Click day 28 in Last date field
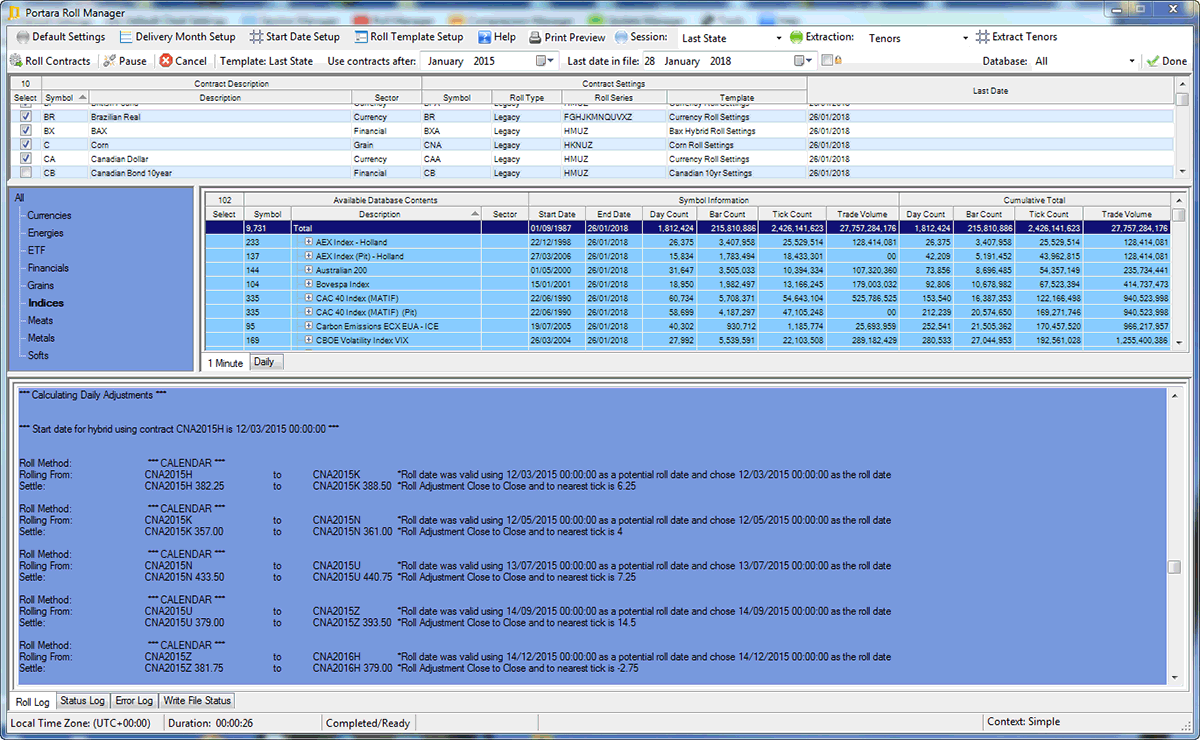This screenshot has height=740, width=1200. [x=650, y=61]
